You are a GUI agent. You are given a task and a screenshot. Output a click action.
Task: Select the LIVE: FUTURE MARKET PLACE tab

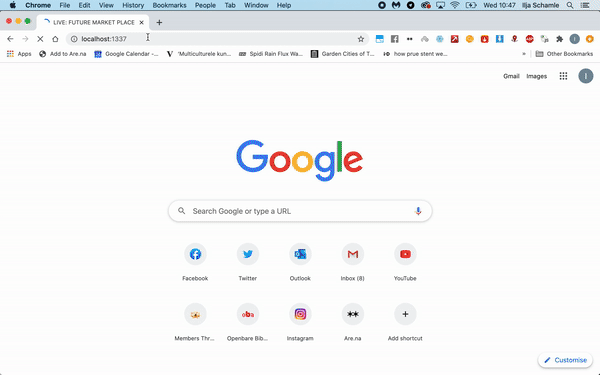pyautogui.click(x=93, y=23)
